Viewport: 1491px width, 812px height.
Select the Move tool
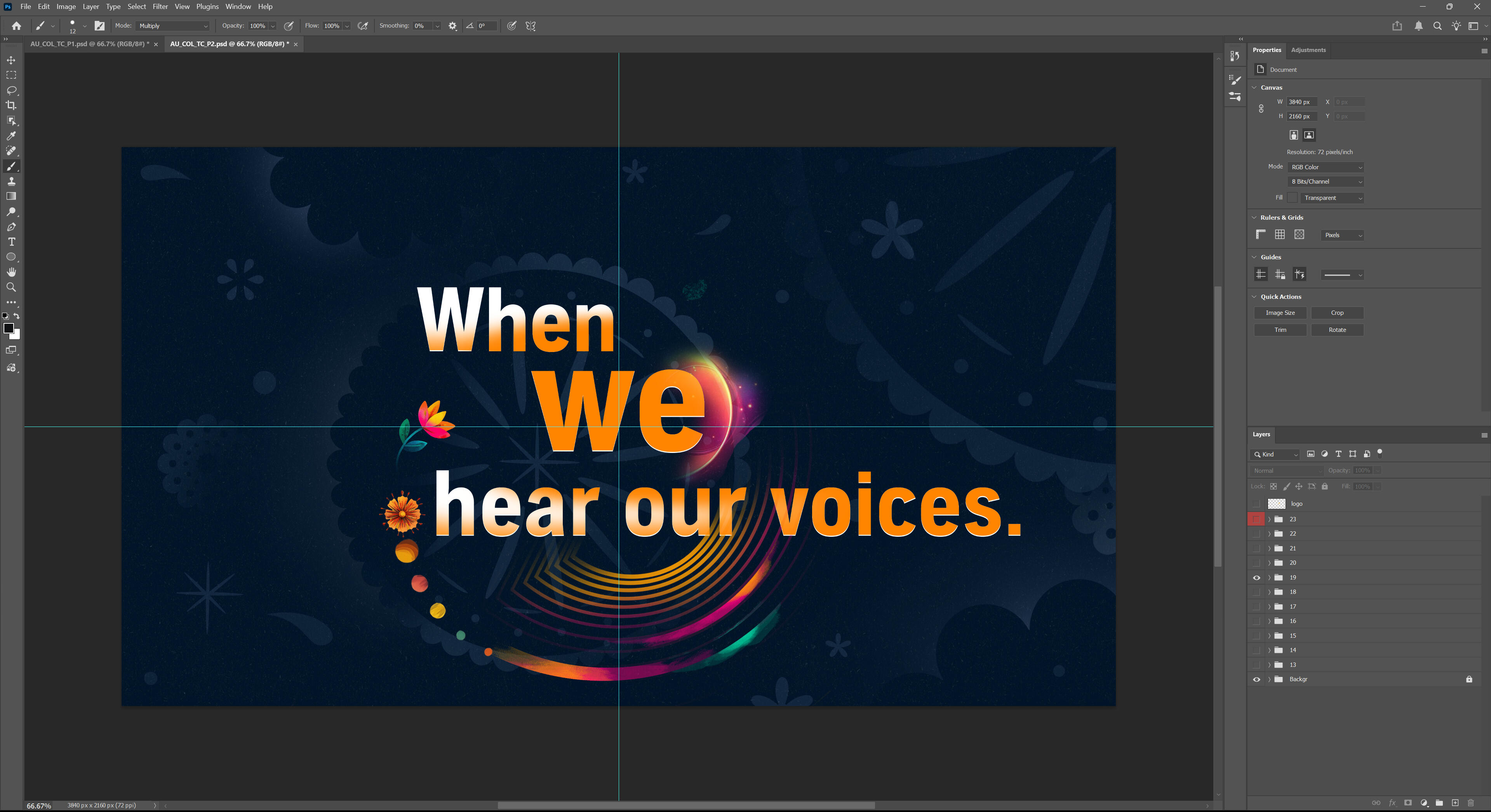[x=11, y=60]
